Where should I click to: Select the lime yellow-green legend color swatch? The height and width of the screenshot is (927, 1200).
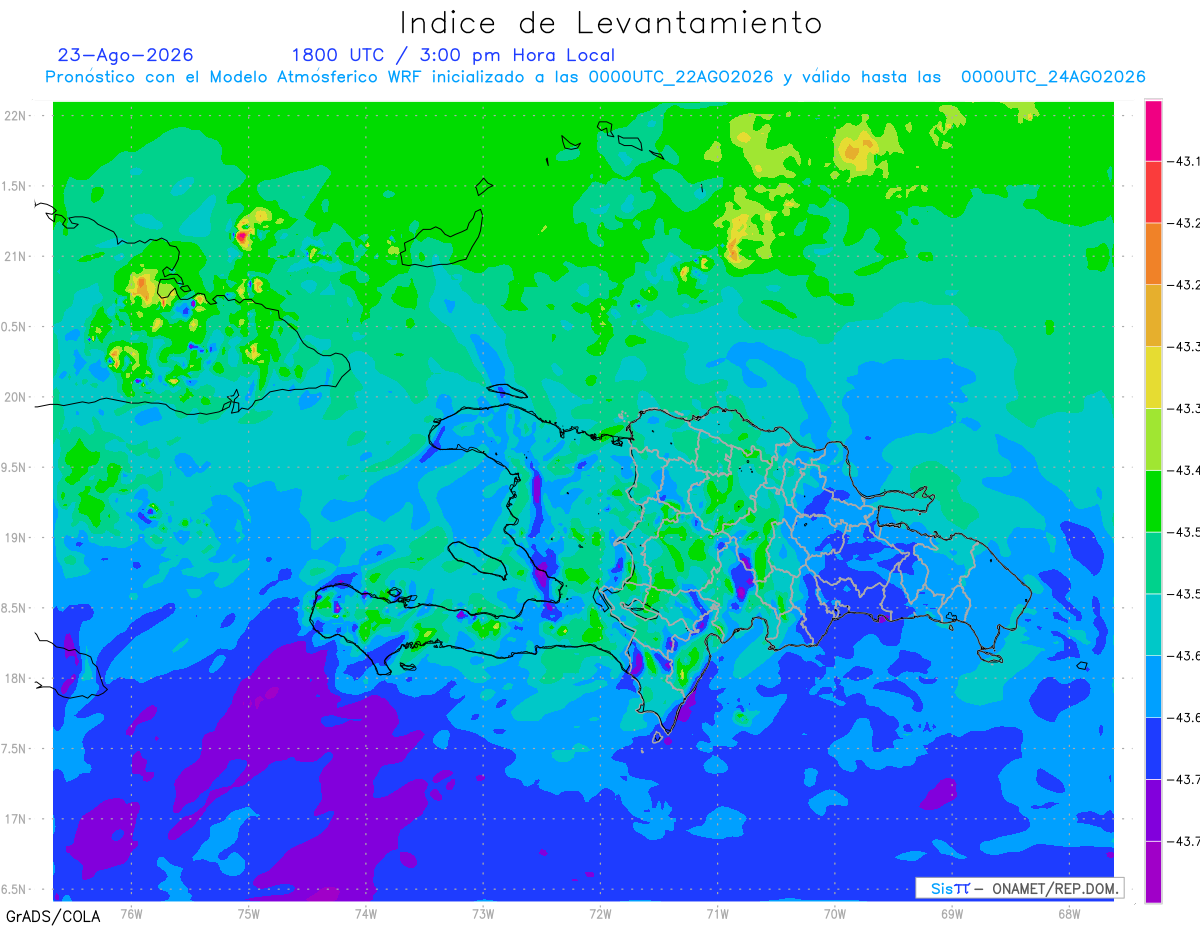1153,439
